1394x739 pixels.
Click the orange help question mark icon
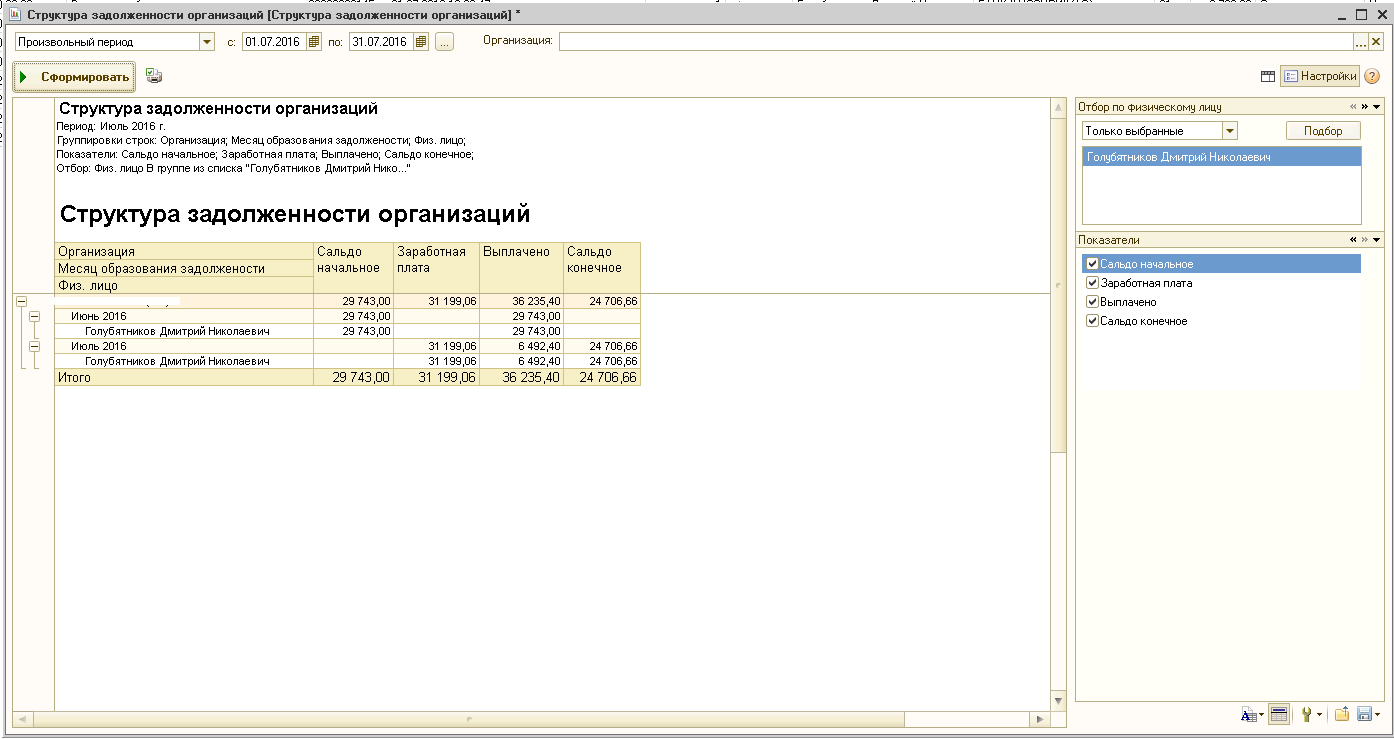tap(1372, 76)
